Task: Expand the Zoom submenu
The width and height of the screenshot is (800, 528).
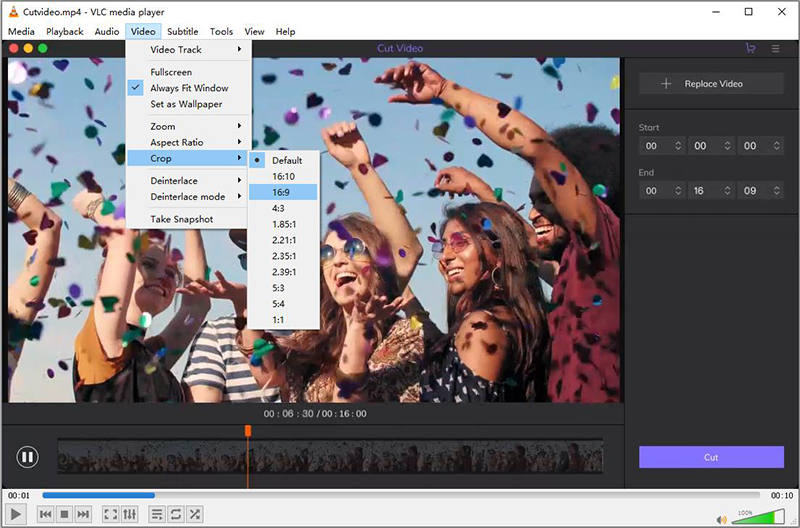Action: [187, 127]
